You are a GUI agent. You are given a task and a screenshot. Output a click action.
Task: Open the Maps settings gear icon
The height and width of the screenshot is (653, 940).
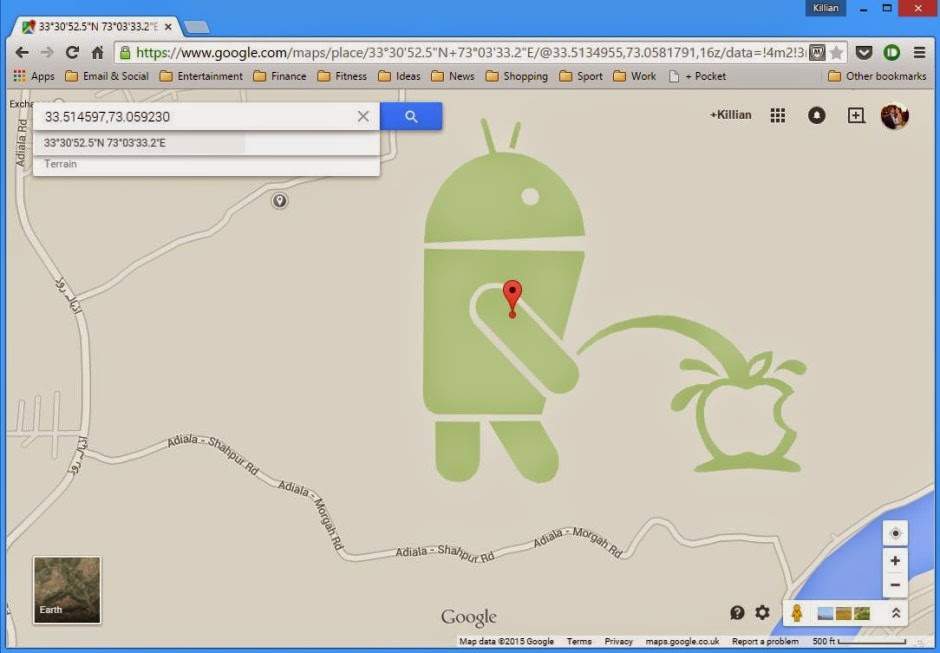[x=762, y=612]
